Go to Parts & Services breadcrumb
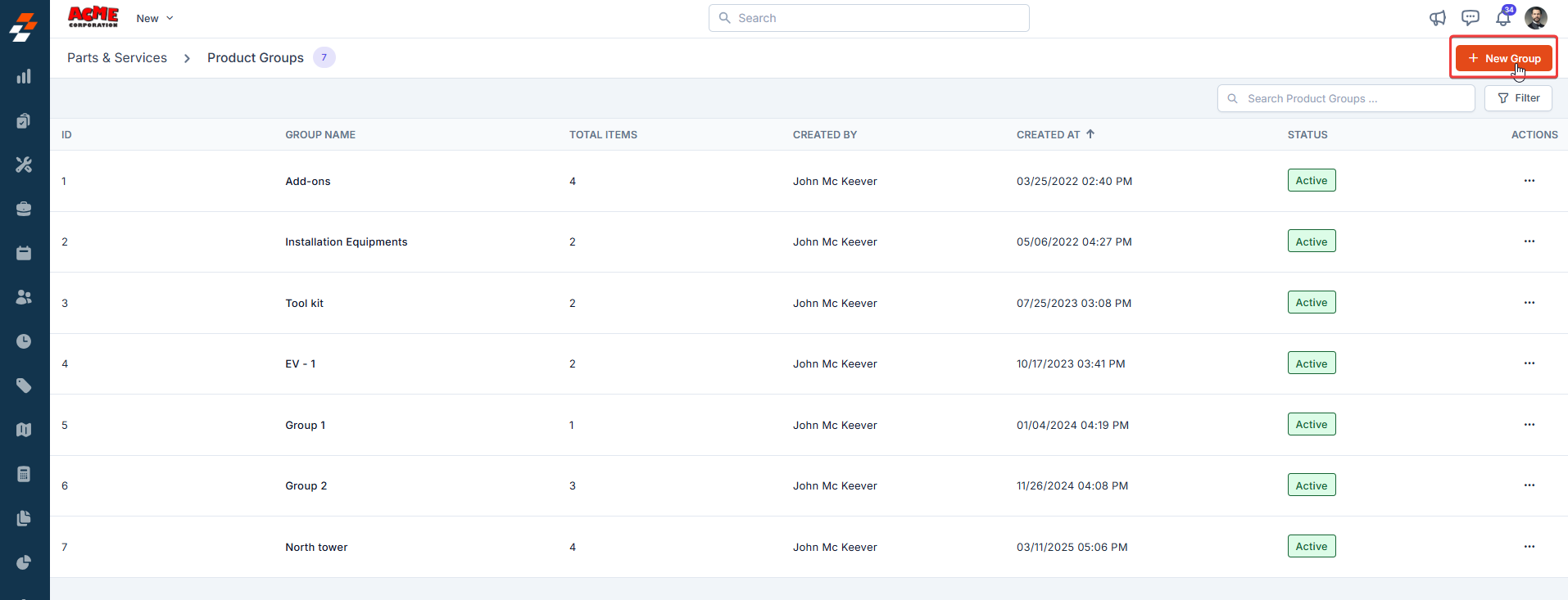Screen dimensions: 1568x600 coord(117,57)
